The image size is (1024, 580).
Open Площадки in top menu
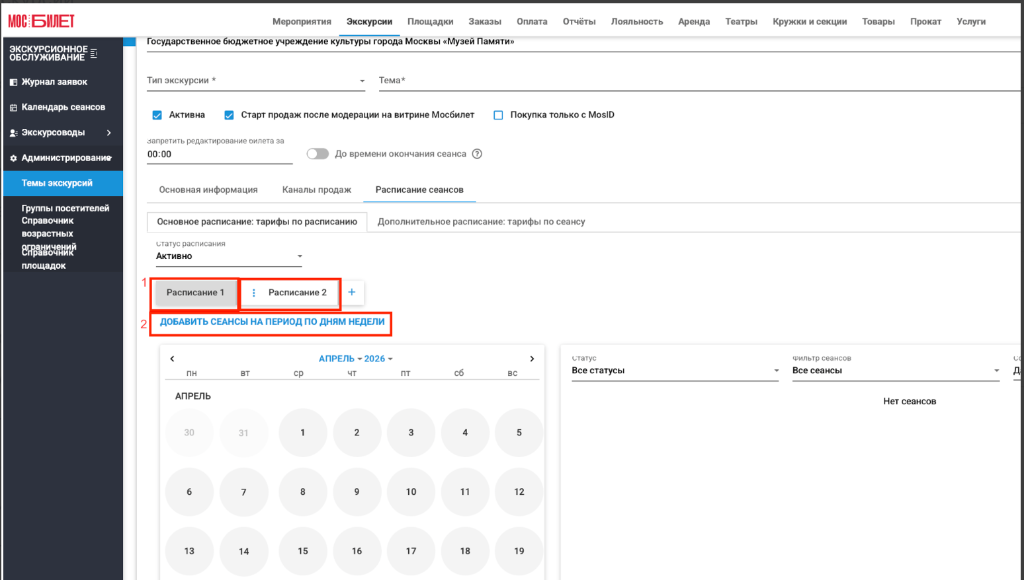click(x=430, y=22)
